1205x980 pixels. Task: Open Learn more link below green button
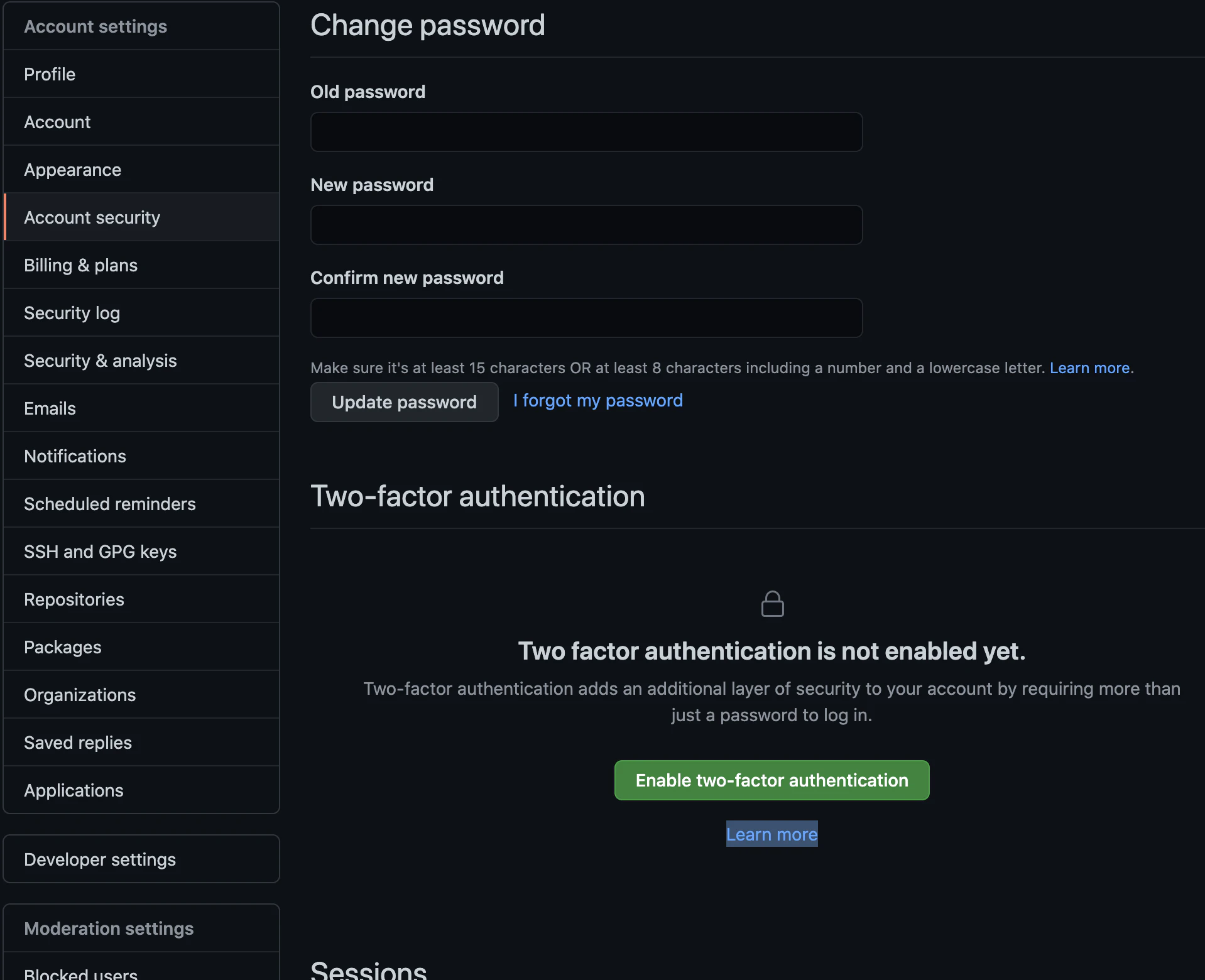(x=772, y=834)
